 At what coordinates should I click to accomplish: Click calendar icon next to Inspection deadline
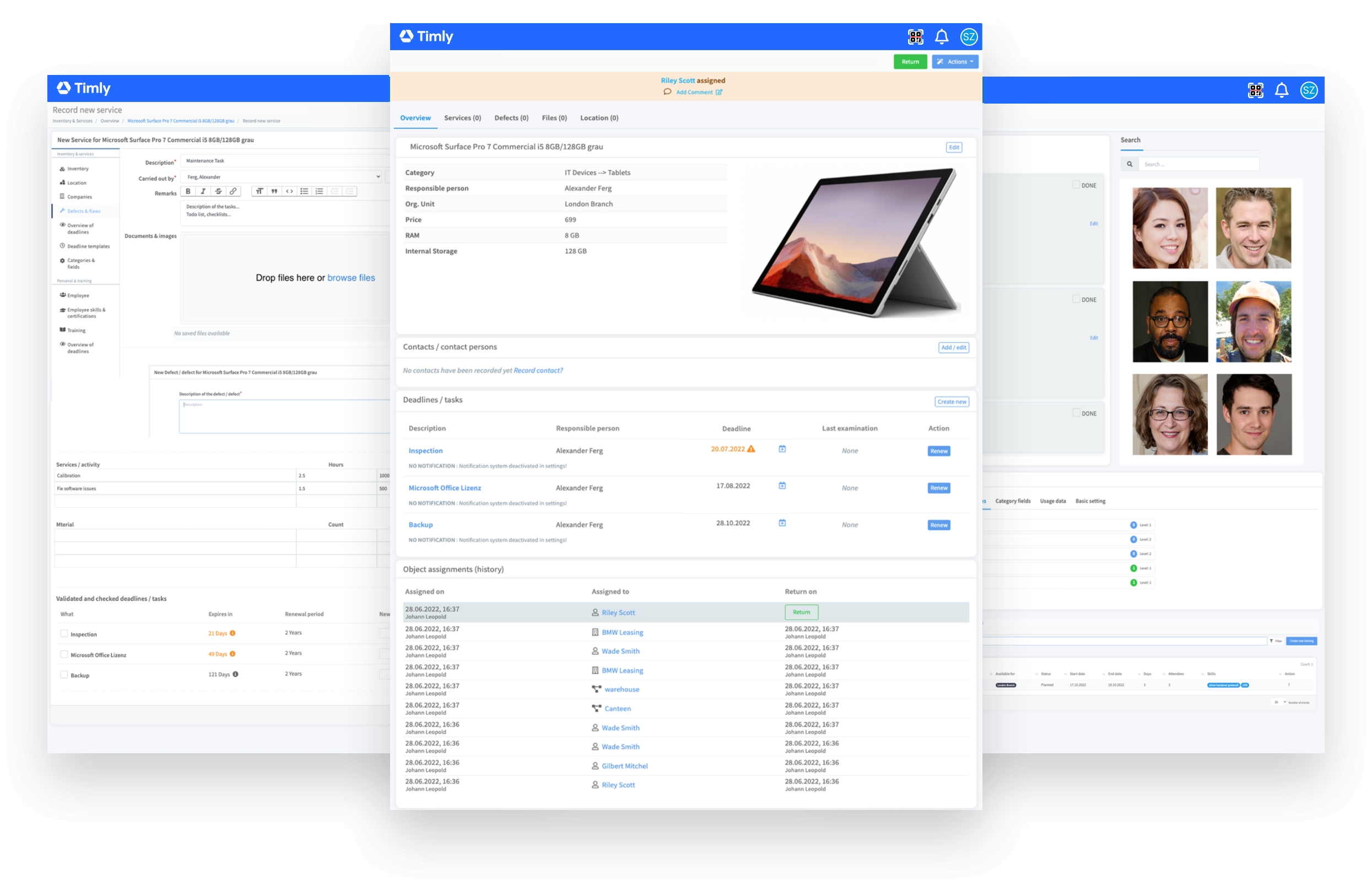click(782, 450)
